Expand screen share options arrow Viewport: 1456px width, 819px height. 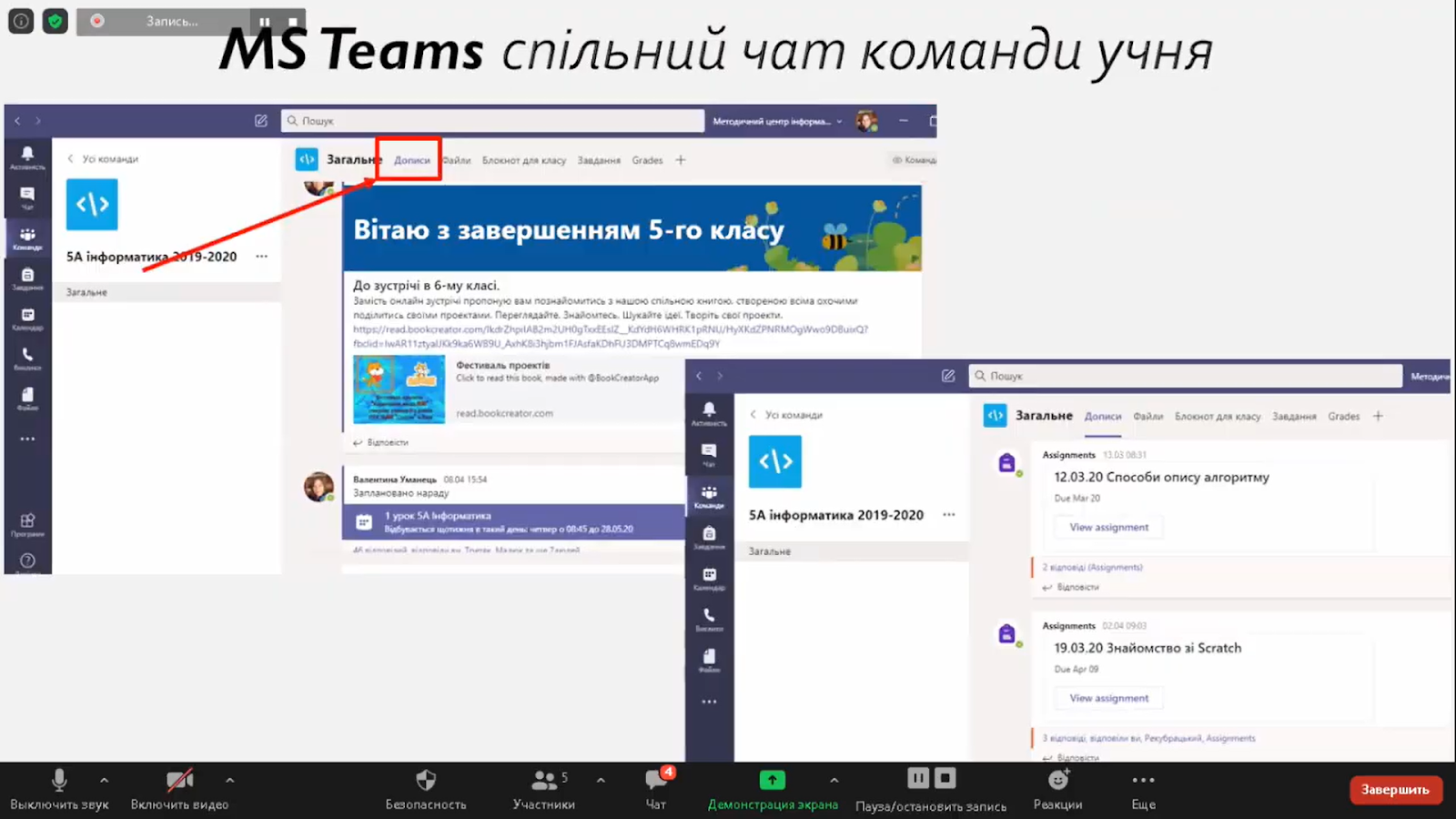tap(834, 780)
